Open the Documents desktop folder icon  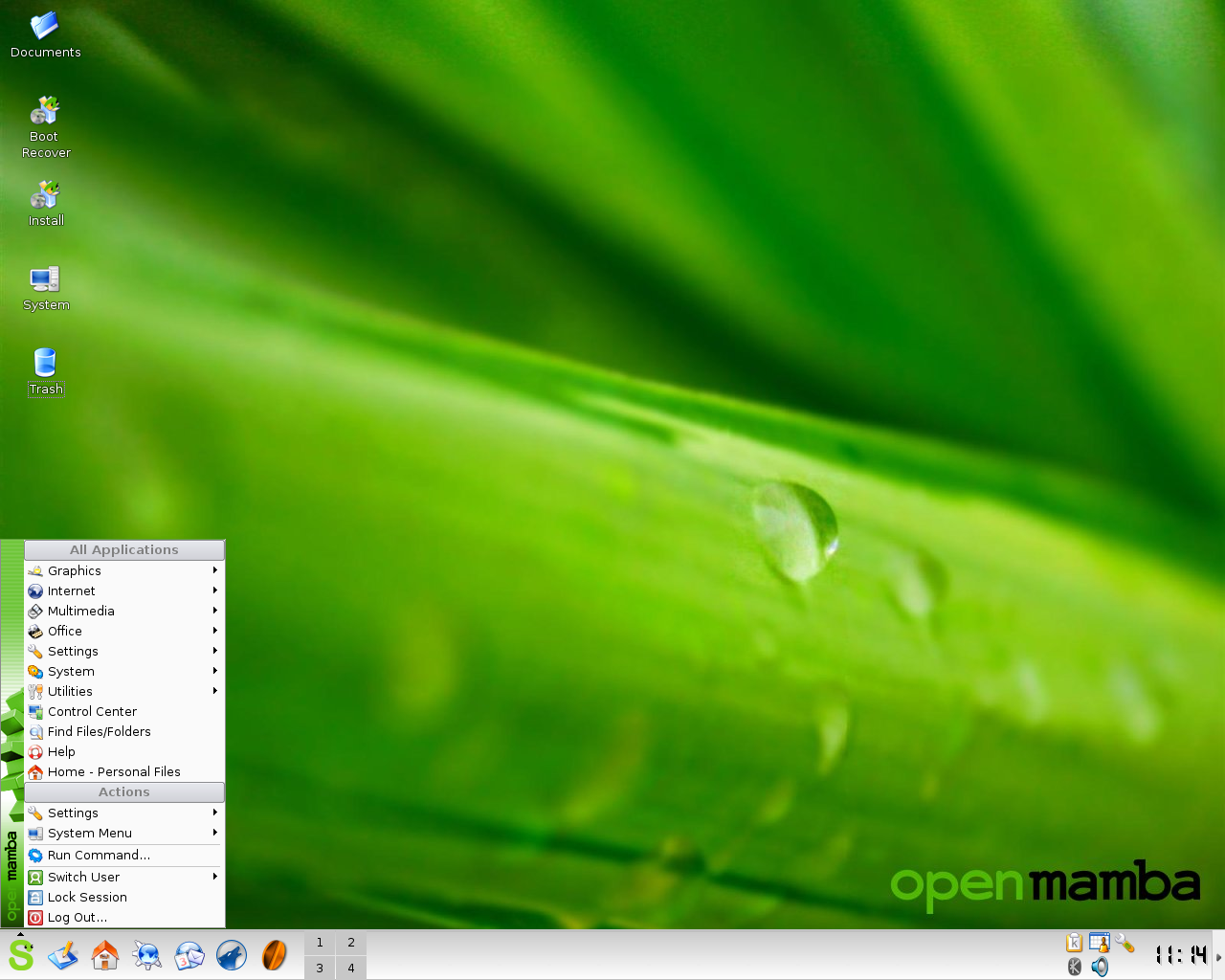[45, 34]
